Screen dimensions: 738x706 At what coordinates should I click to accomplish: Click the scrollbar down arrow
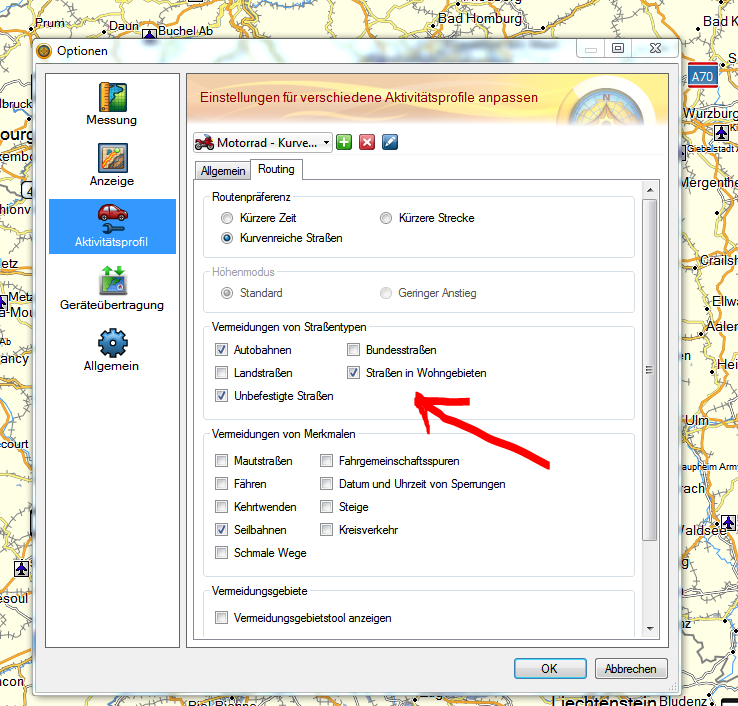pyautogui.click(x=650, y=628)
